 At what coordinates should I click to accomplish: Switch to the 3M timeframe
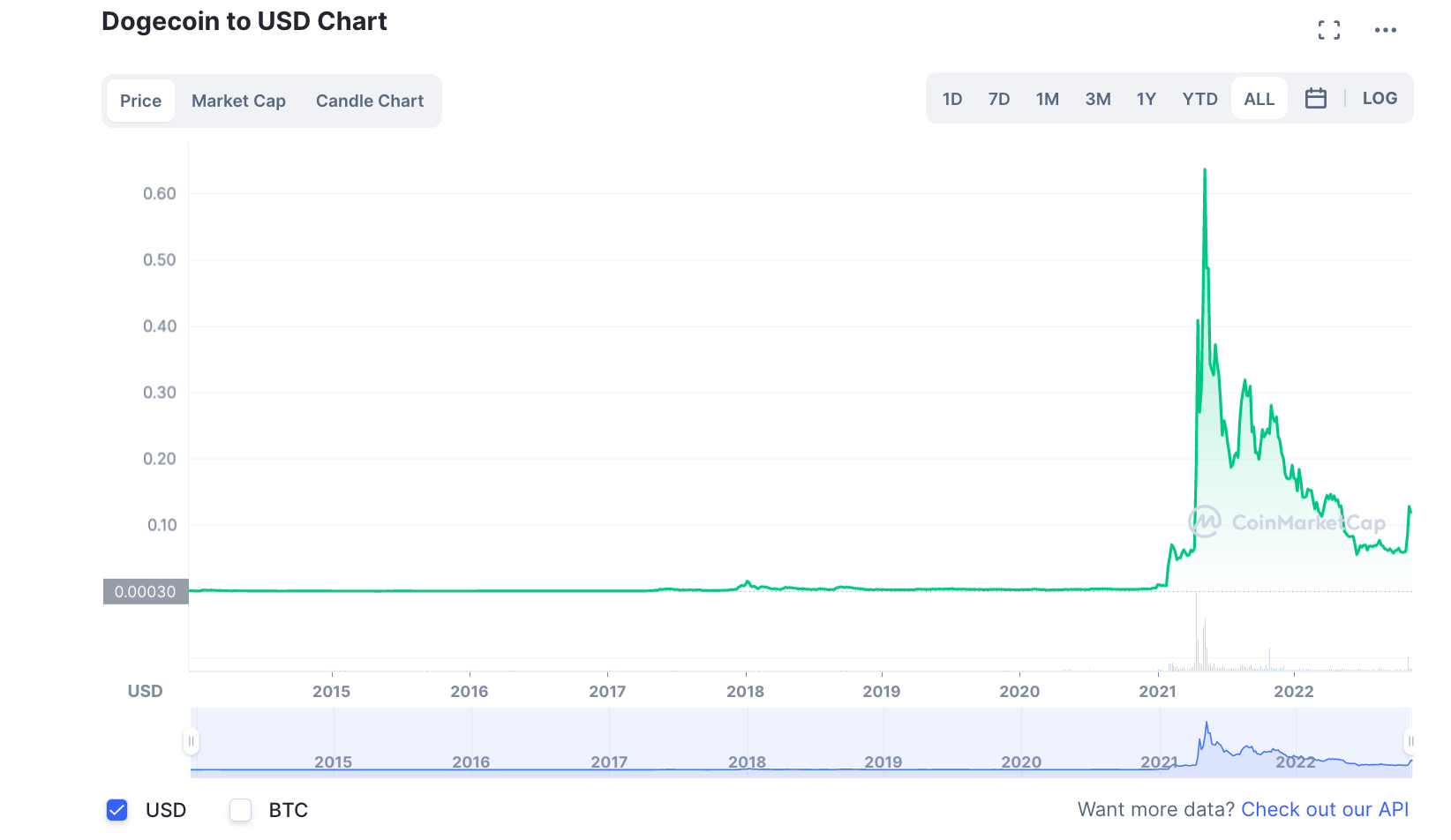1098,99
